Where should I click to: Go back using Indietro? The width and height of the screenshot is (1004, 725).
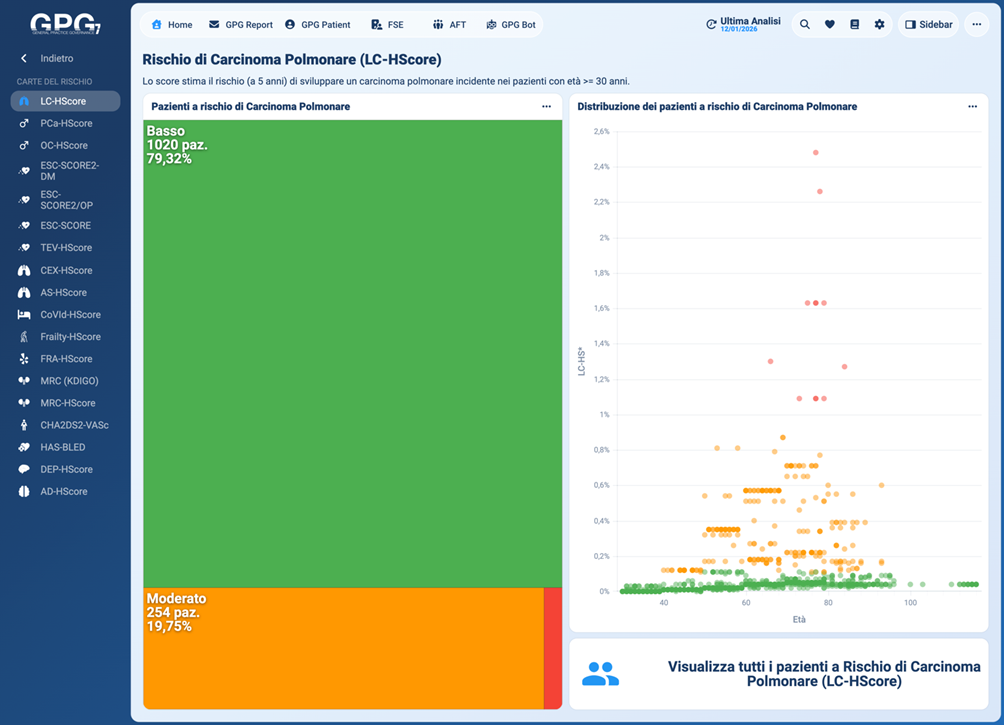56,59
